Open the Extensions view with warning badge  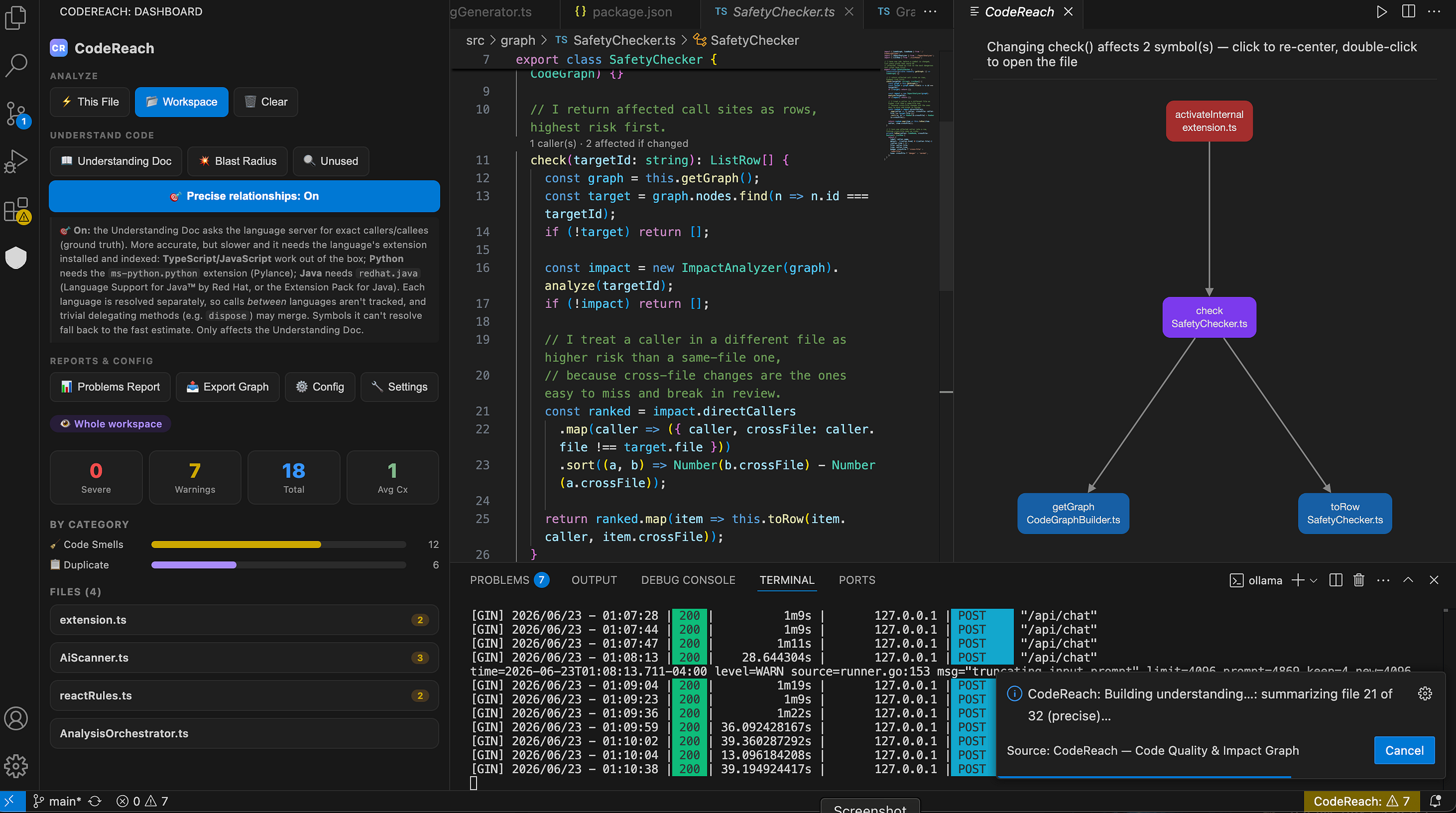tap(16, 210)
